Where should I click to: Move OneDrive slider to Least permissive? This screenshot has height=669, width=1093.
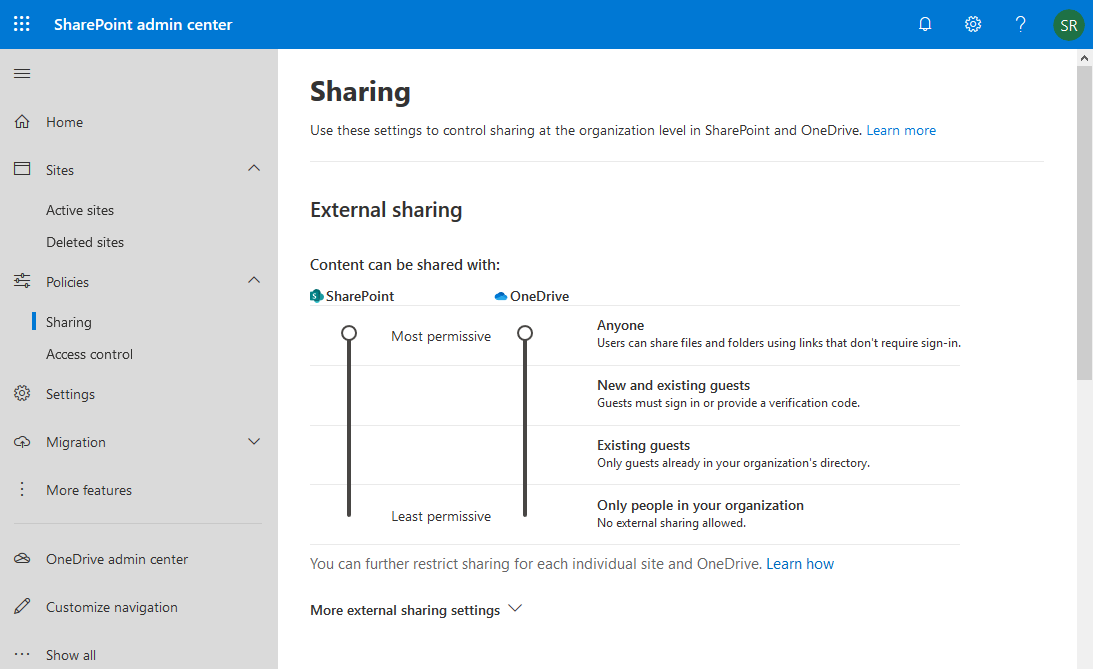coord(525,512)
